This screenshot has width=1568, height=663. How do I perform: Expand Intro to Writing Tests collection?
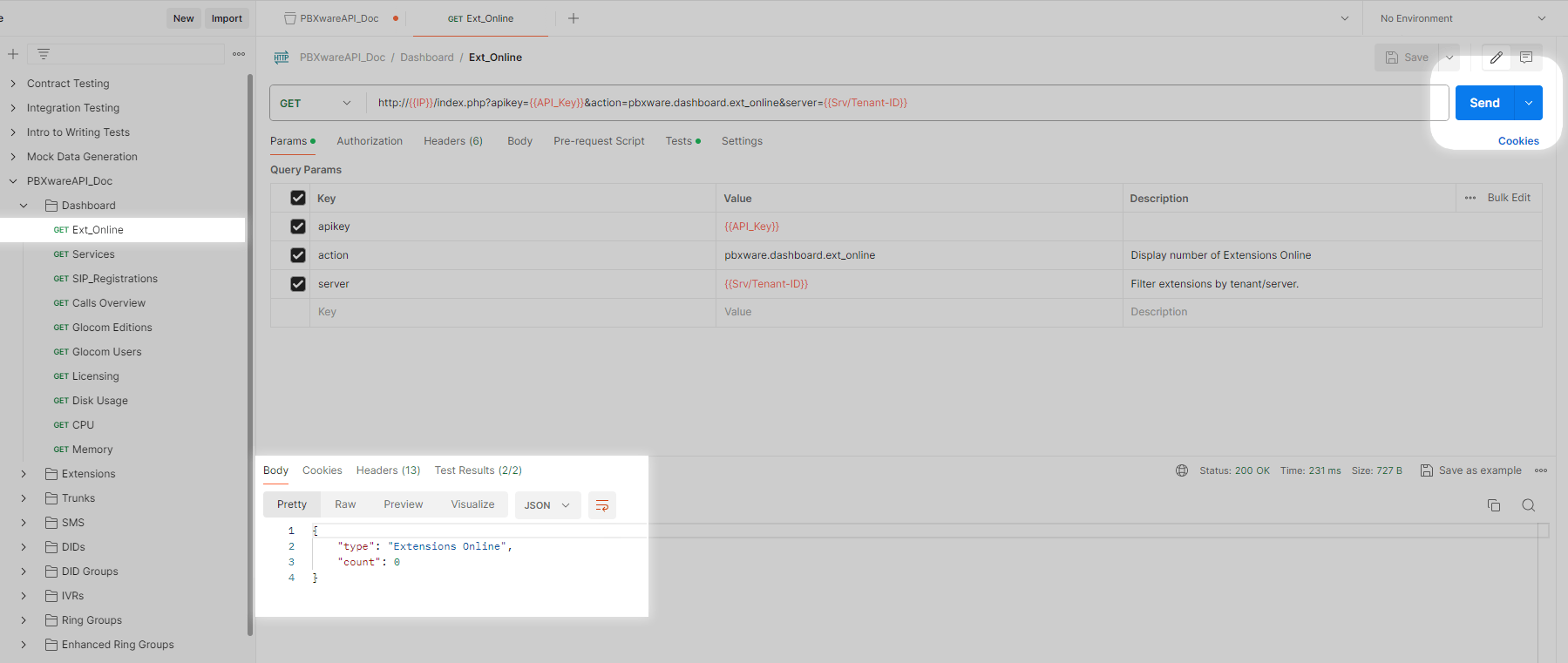pyautogui.click(x=13, y=132)
